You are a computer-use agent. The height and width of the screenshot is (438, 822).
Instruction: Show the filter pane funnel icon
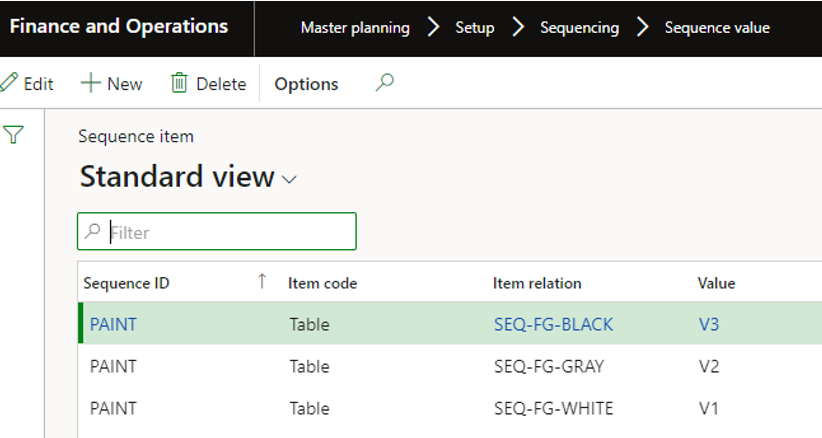(x=13, y=134)
